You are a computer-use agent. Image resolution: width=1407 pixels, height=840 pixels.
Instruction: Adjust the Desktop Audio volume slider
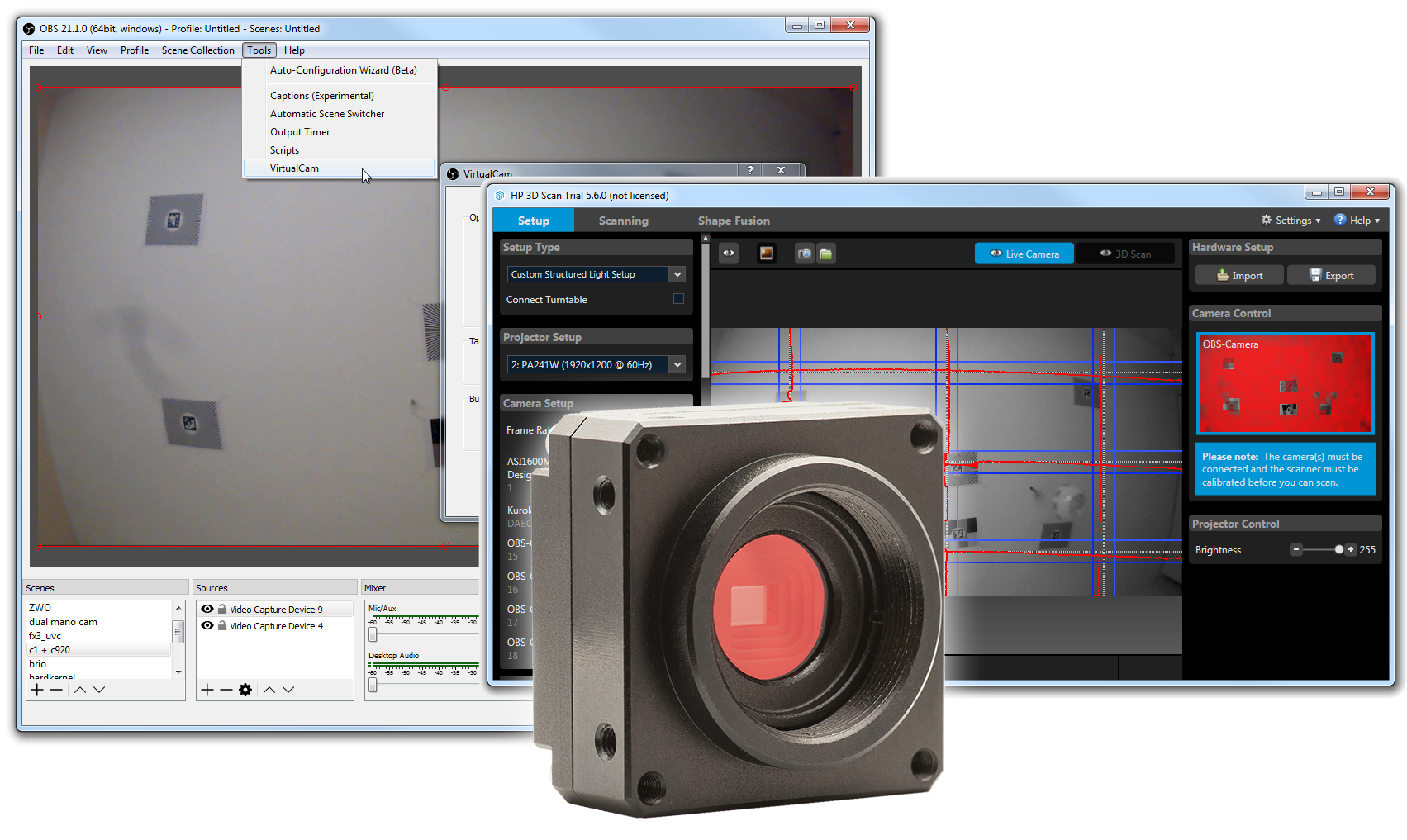pyautogui.click(x=373, y=685)
